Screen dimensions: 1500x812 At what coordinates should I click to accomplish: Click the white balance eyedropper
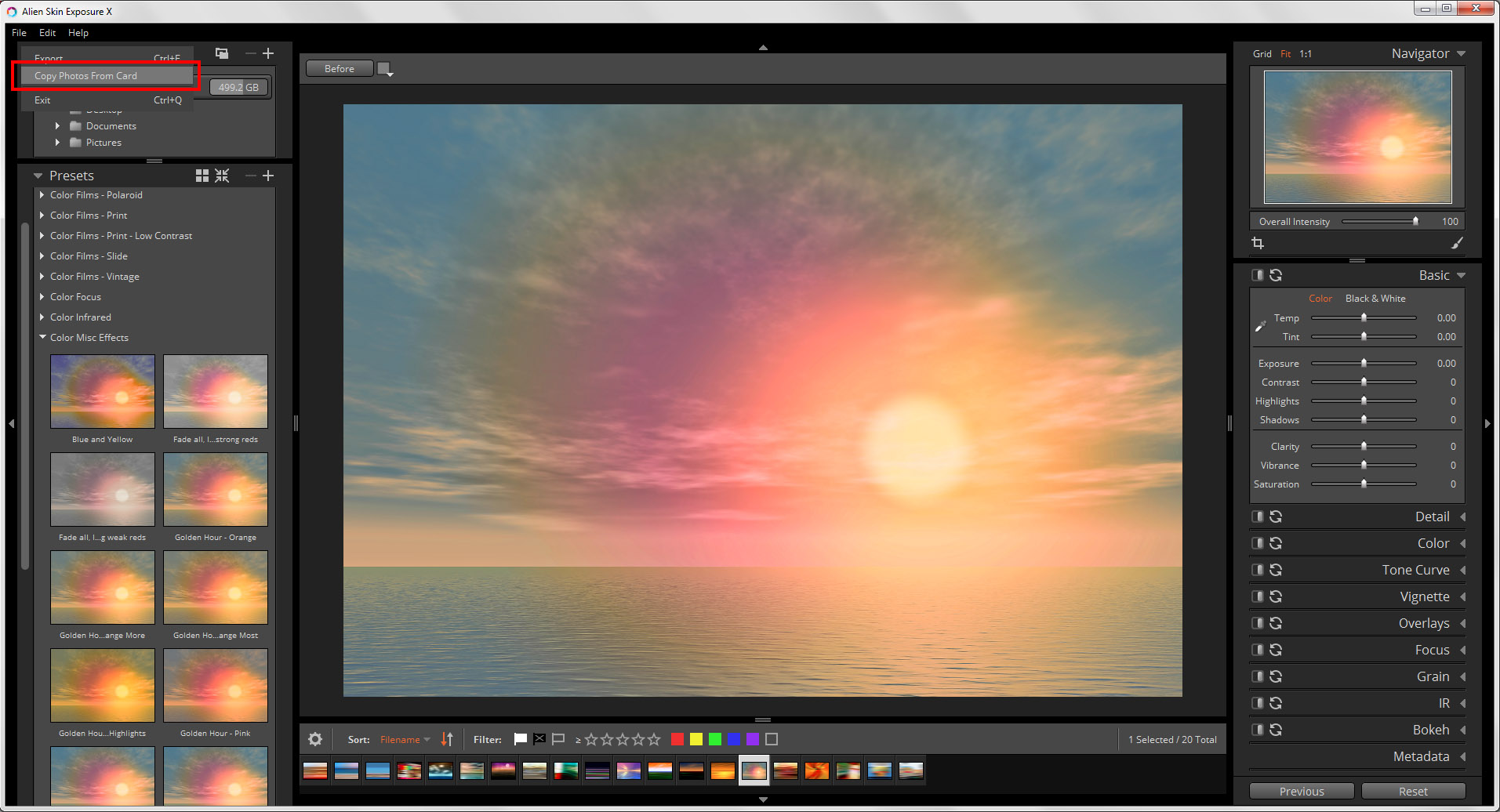[x=1261, y=326]
